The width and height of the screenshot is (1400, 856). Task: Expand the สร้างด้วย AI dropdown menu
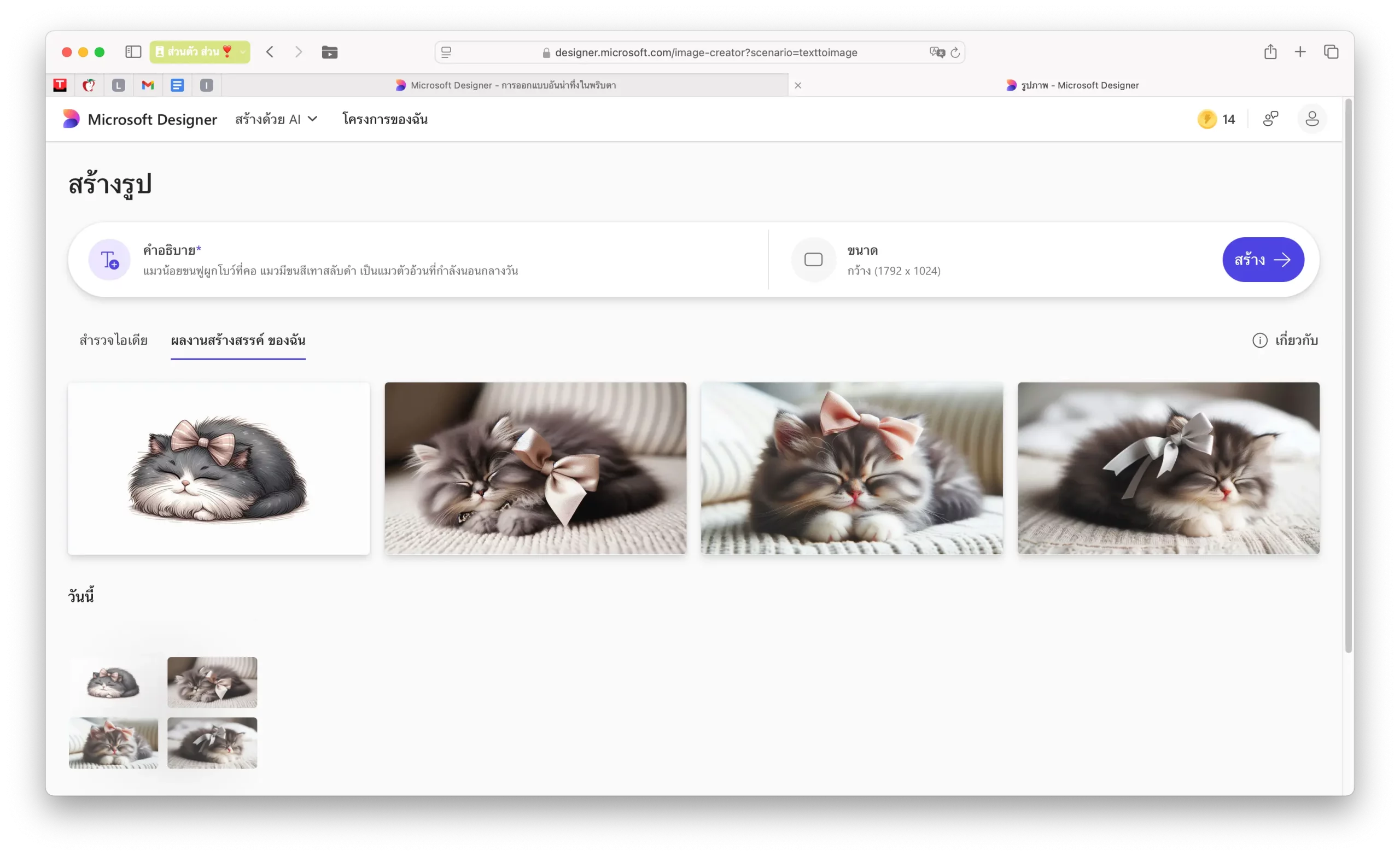coord(276,119)
